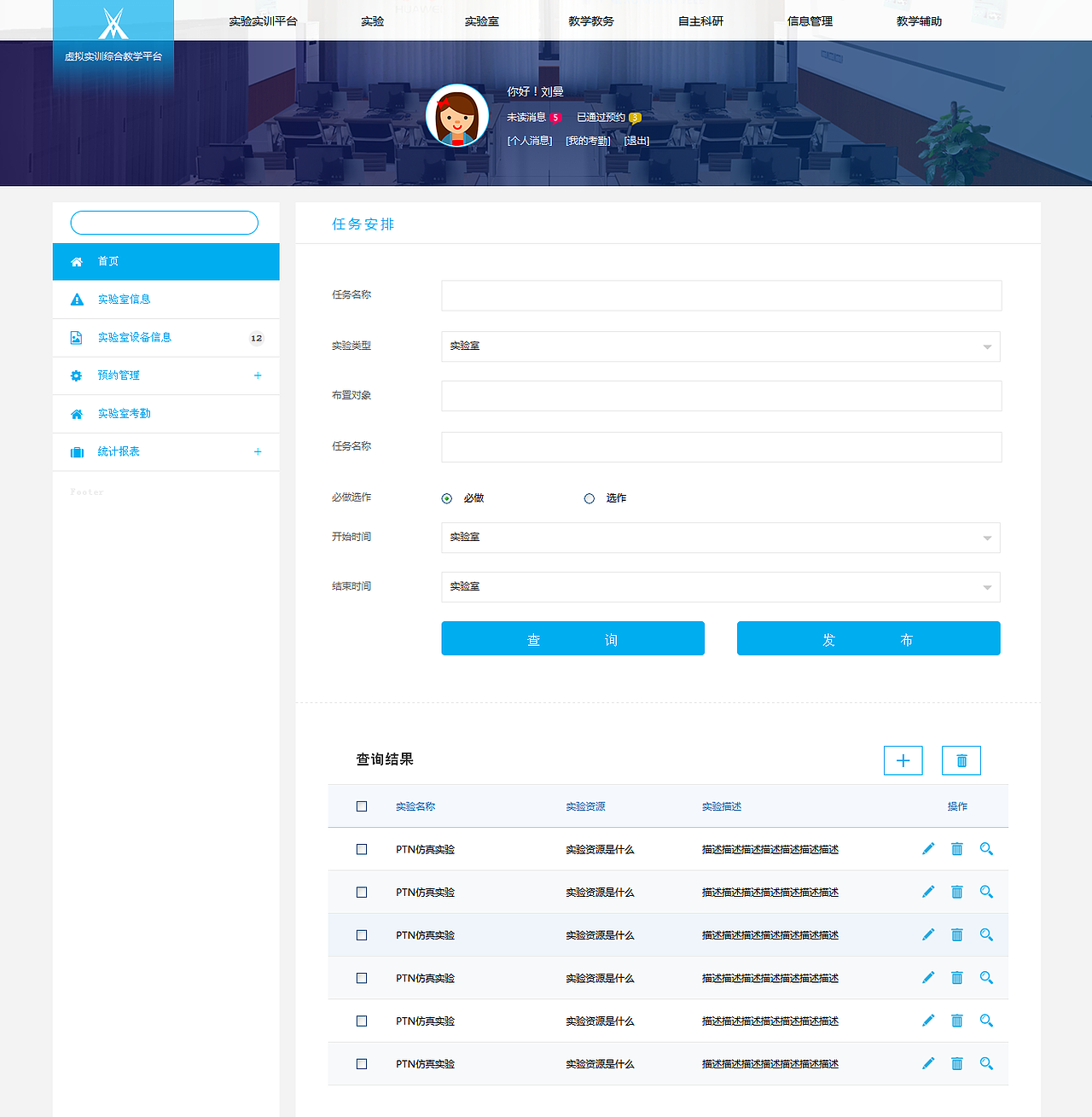Screen dimensions: 1092x1117
Task: Open the 实验室 top menu item
Action: 482,21
